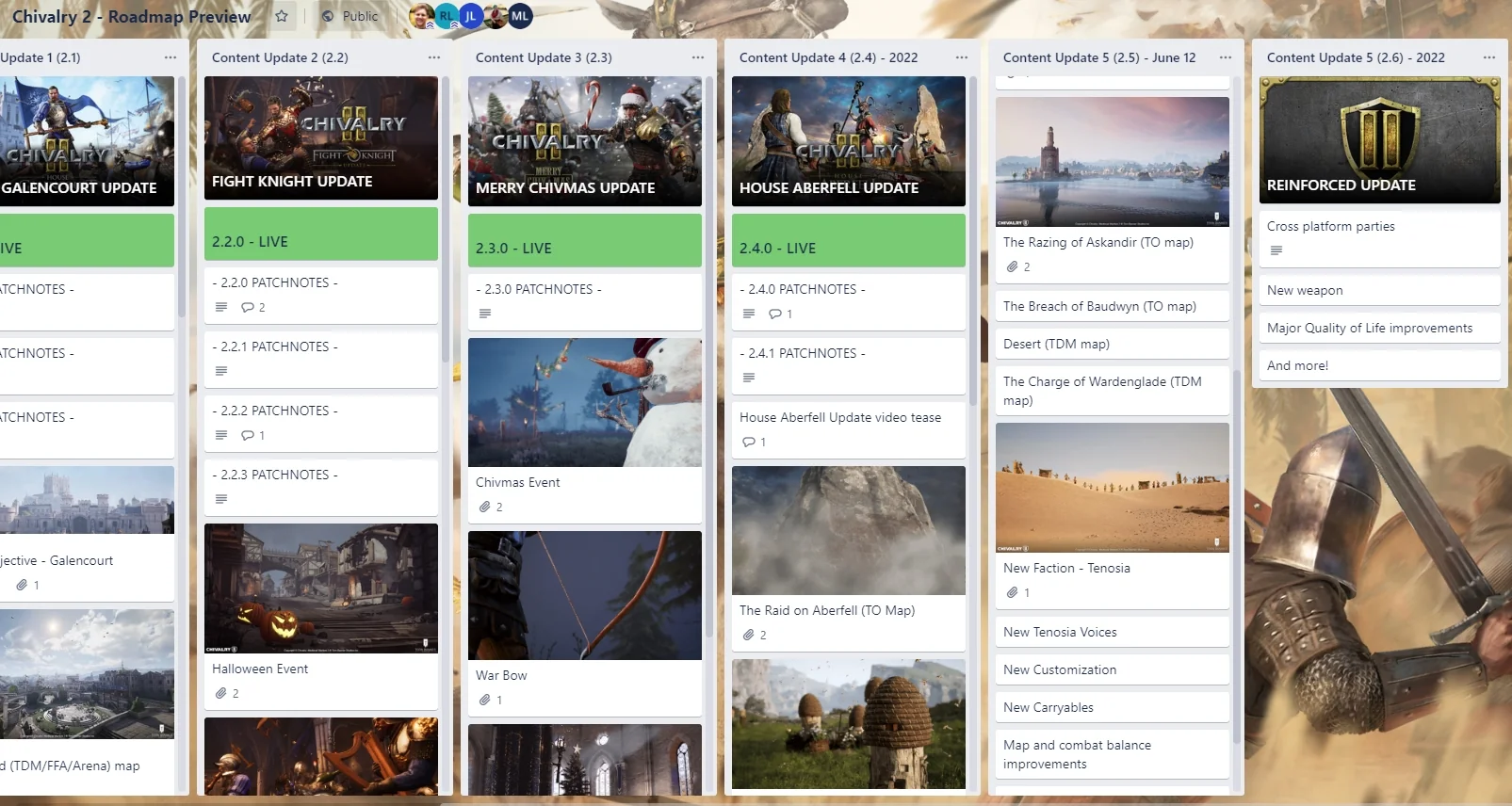1512x806 pixels.
Task: Open the 2.2.2 PATCHNOTES card
Action: tap(321, 423)
